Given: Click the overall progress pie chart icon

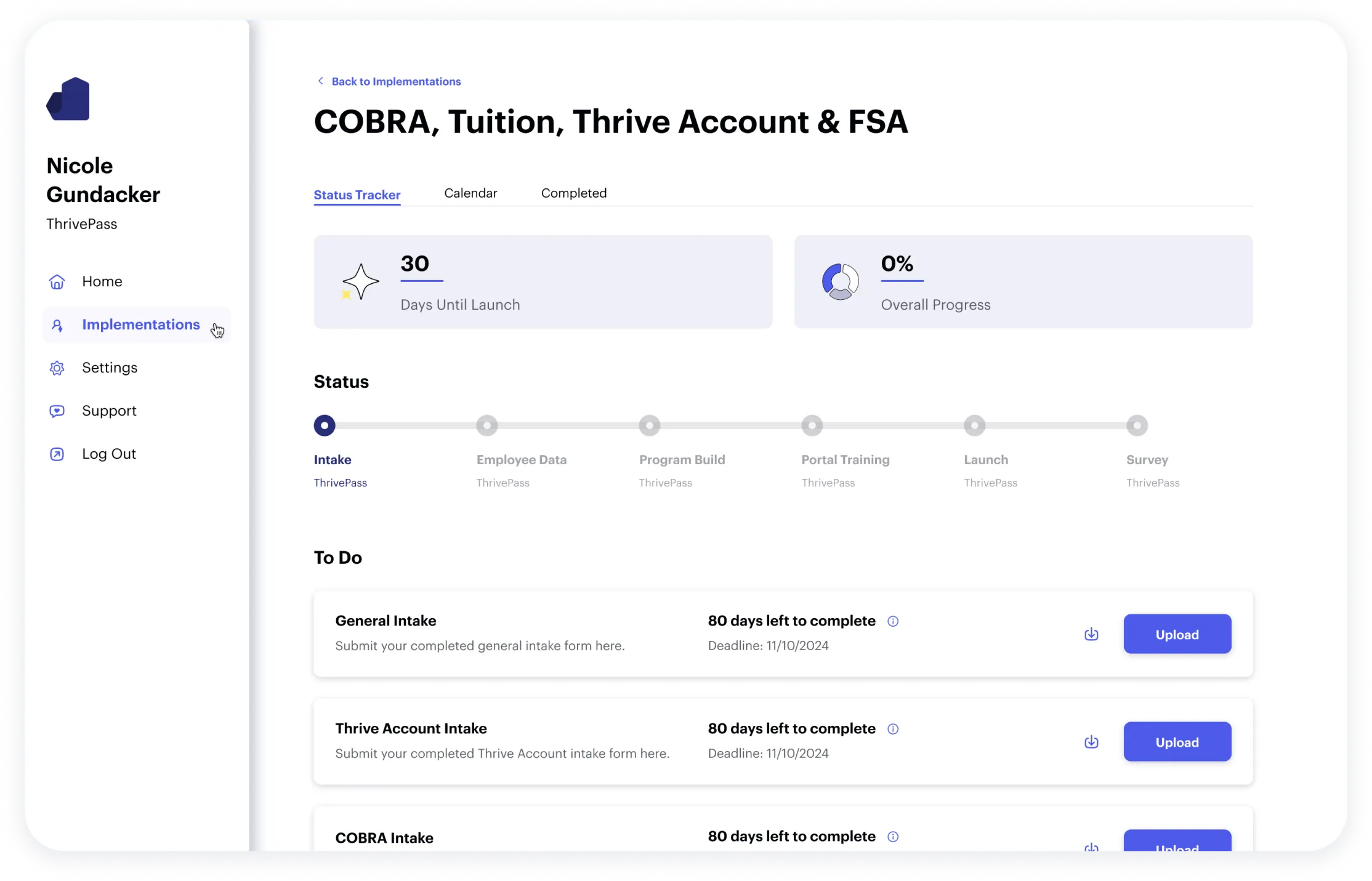Looking at the screenshot, I should [840, 281].
